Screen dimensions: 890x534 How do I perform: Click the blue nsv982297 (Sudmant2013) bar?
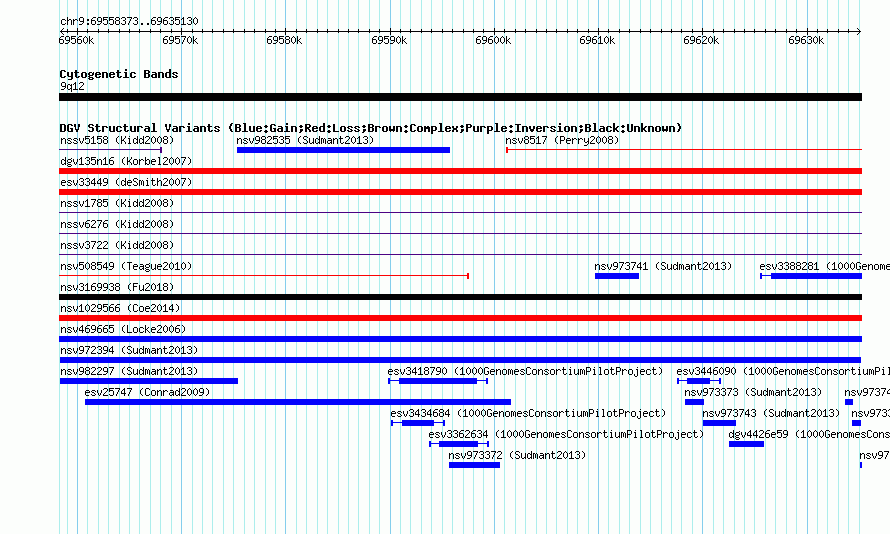[x=149, y=381]
